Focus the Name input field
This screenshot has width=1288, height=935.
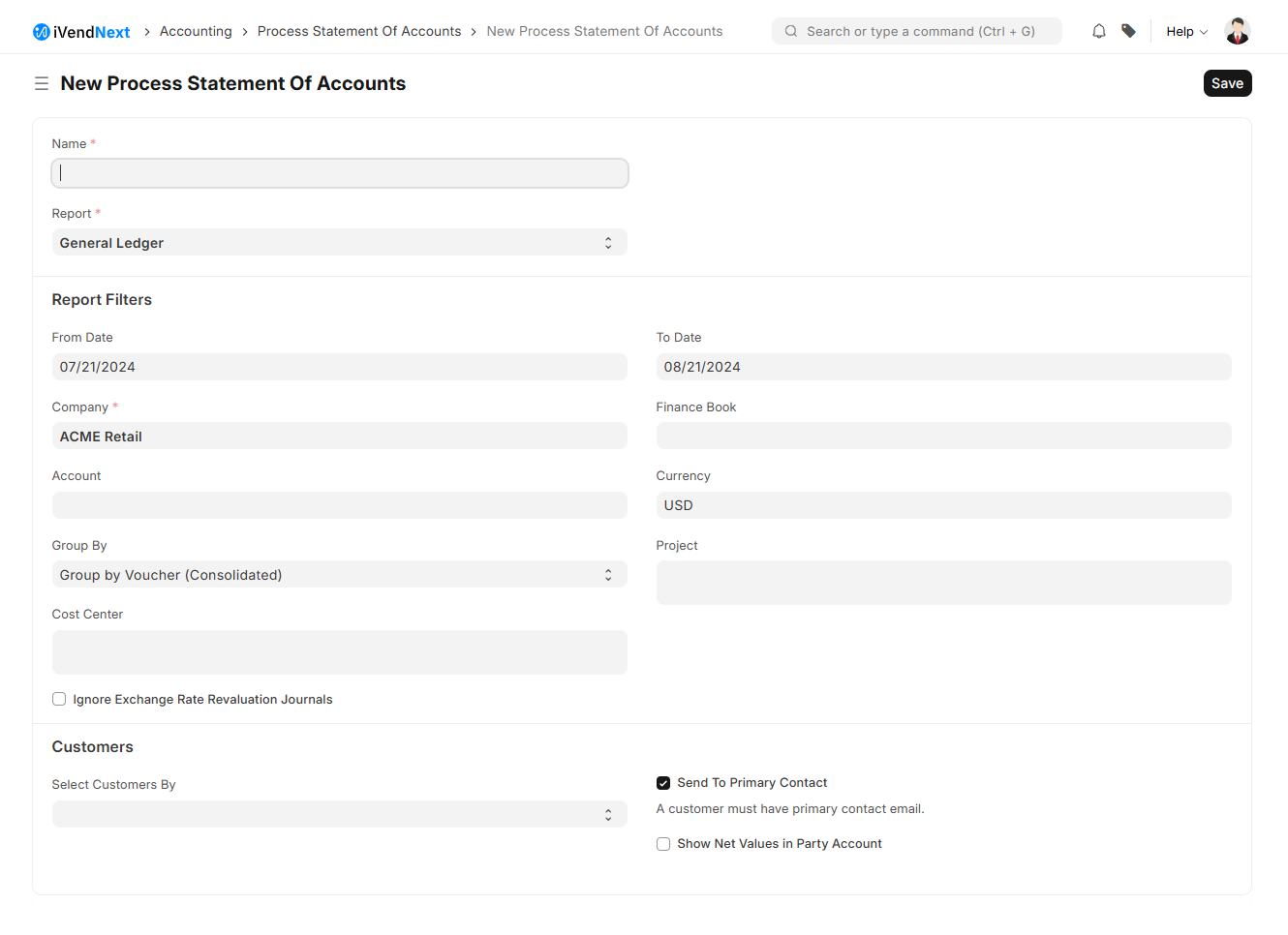click(x=339, y=172)
